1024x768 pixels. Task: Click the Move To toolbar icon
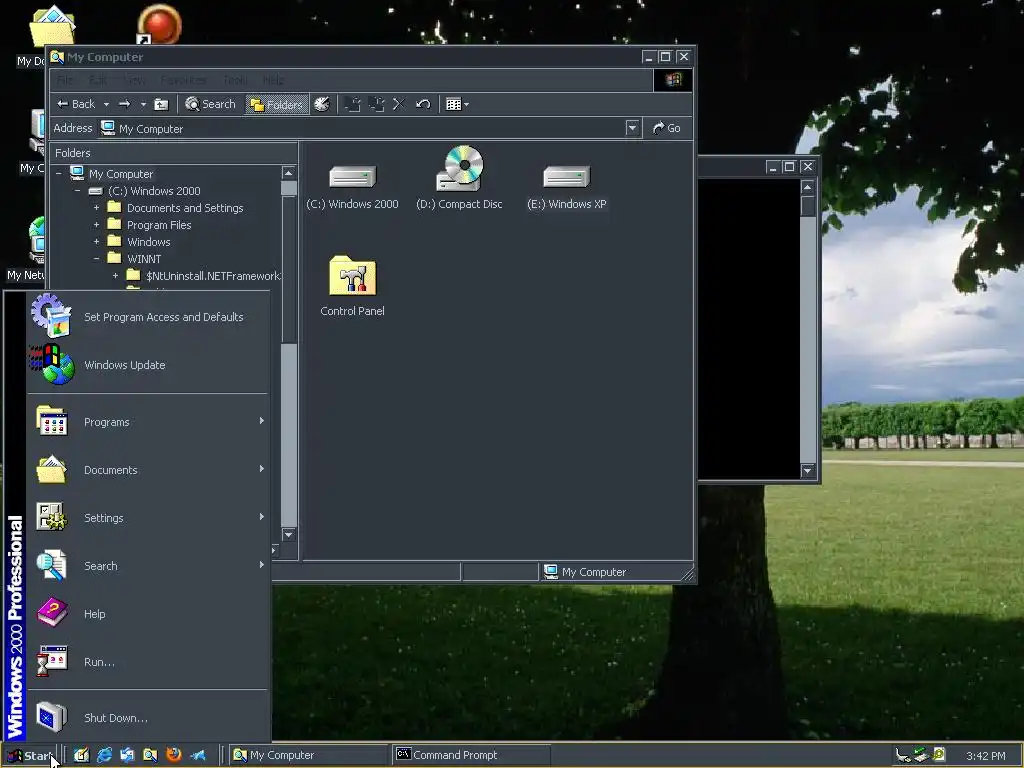coord(353,104)
